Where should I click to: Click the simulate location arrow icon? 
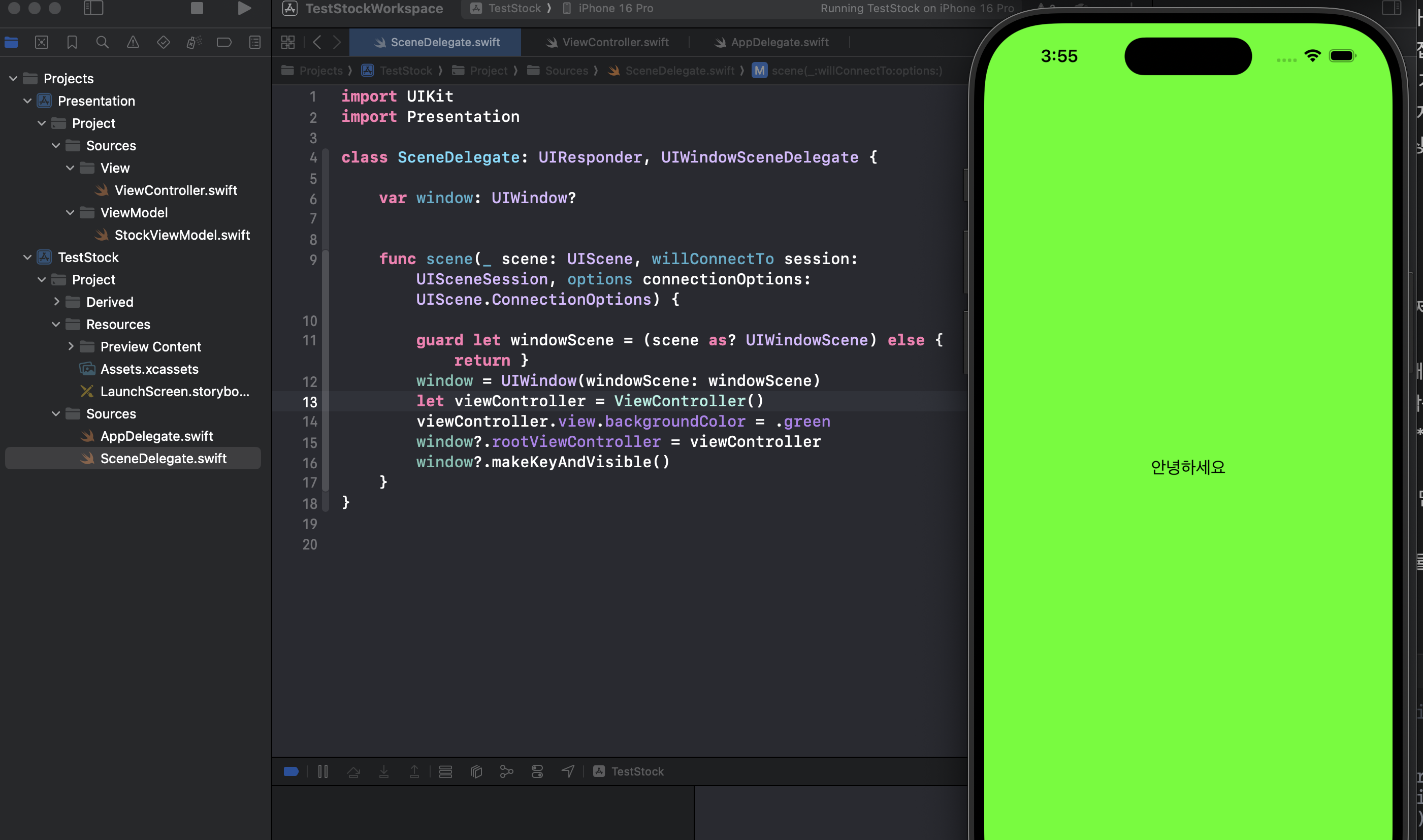click(x=568, y=771)
